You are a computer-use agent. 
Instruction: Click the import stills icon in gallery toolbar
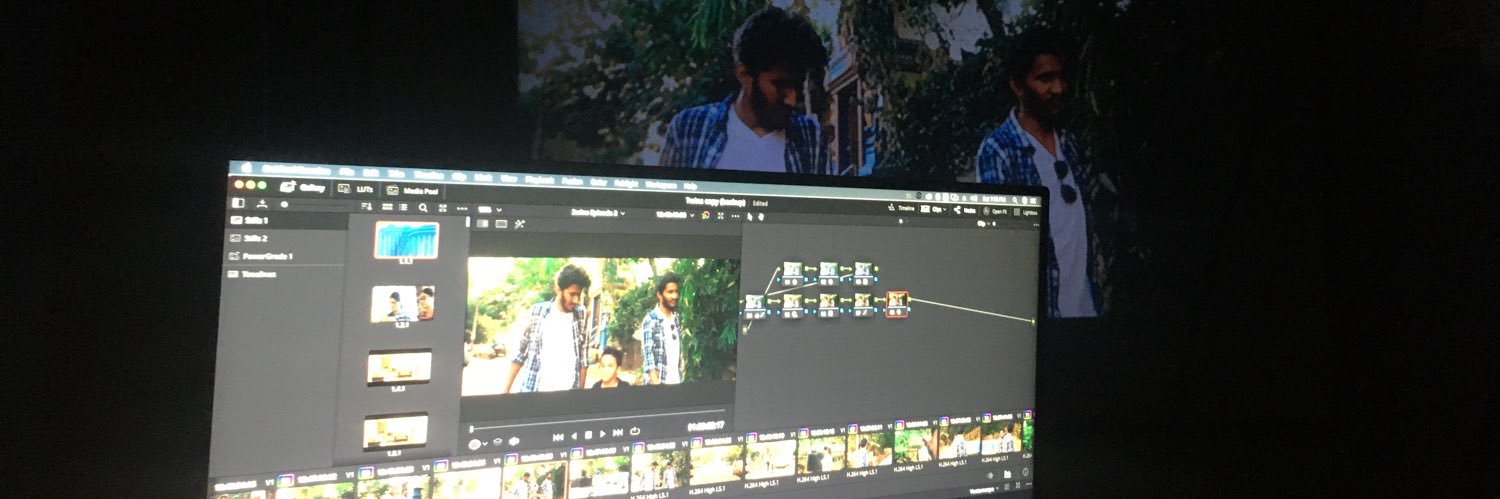coord(262,204)
